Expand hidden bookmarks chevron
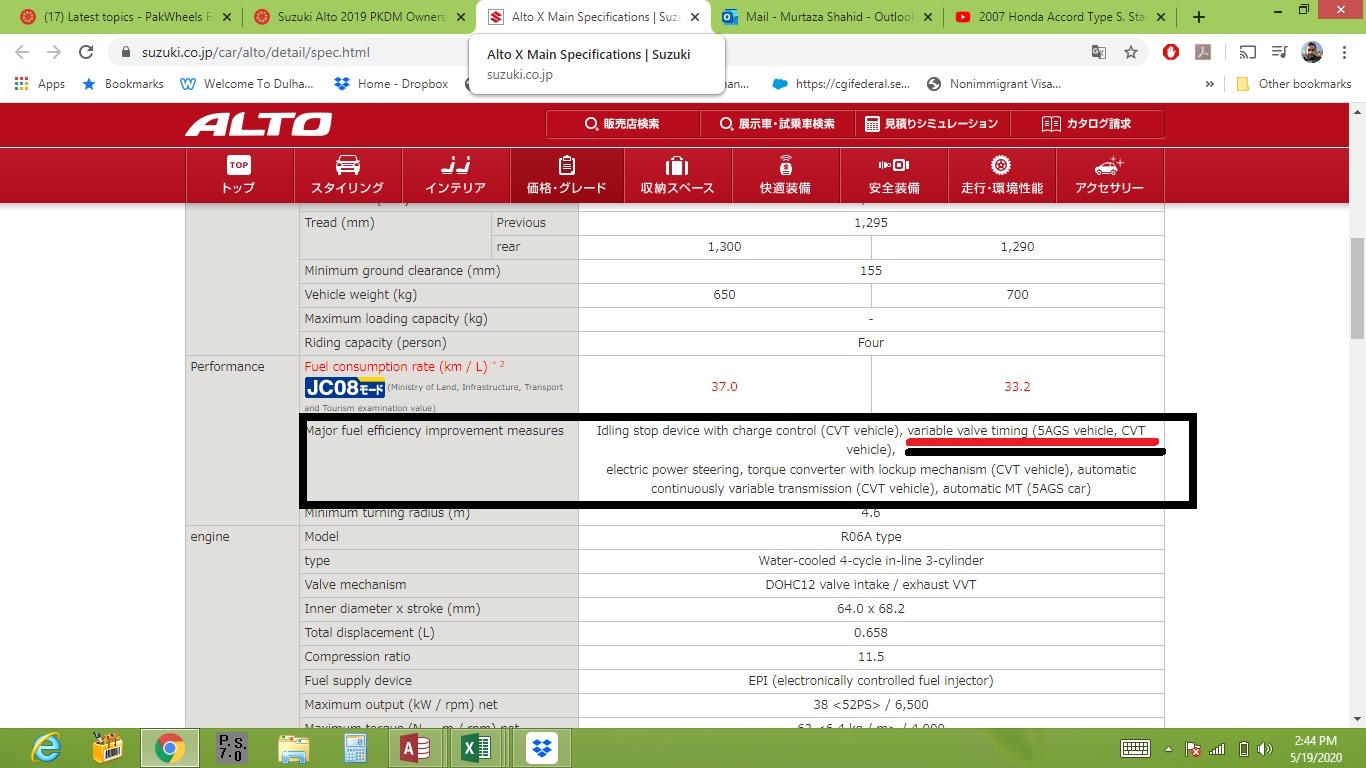 [1210, 84]
